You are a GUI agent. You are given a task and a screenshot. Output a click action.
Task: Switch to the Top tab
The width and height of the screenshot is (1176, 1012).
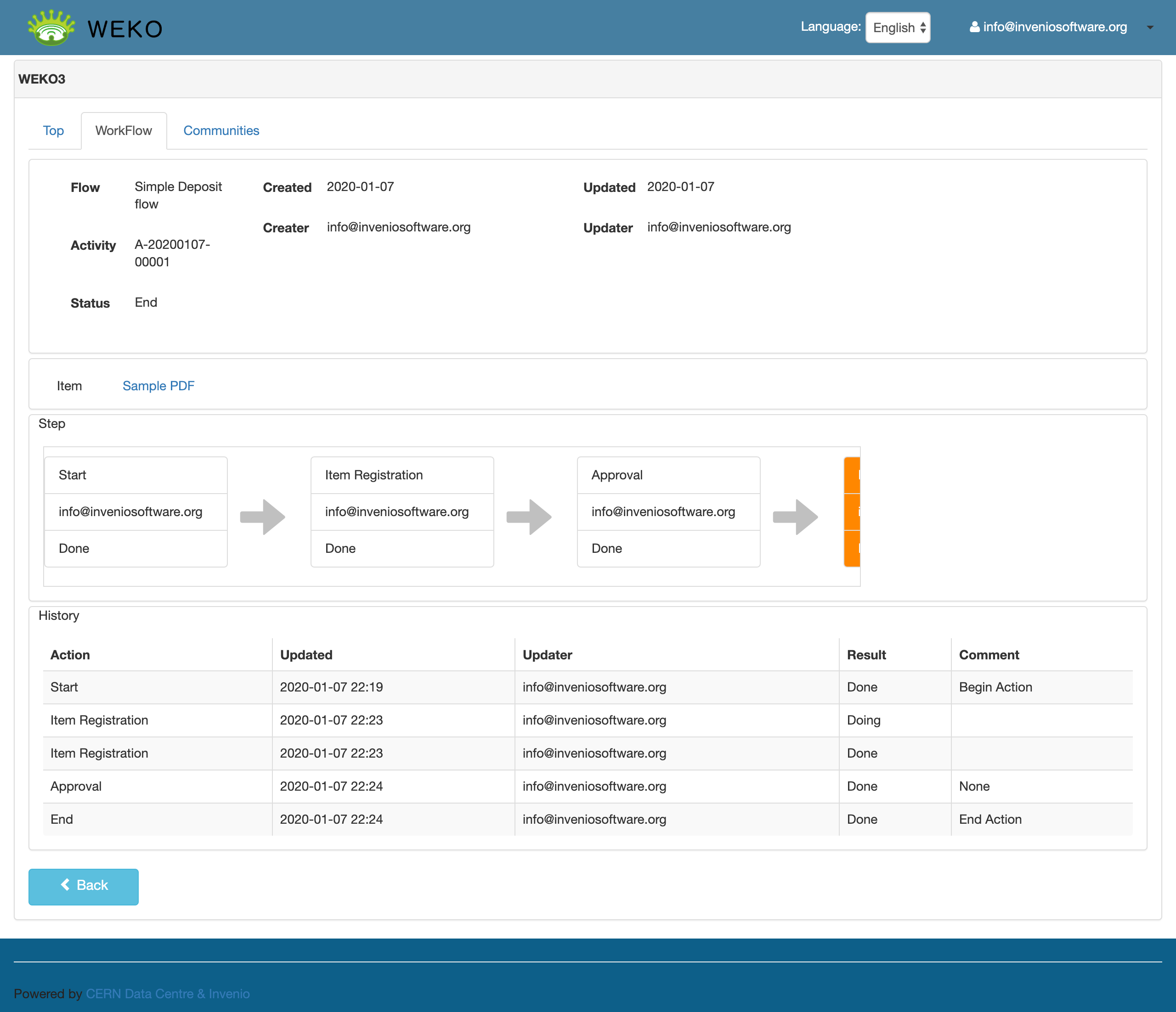53,130
